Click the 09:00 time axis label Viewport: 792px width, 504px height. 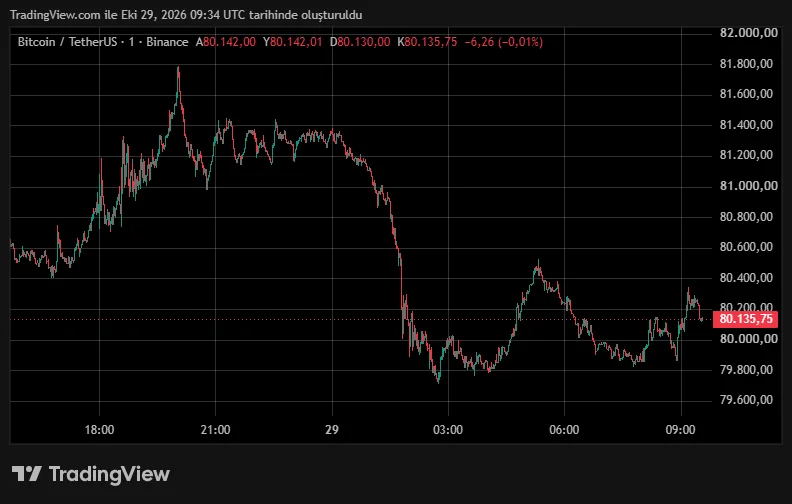click(x=680, y=430)
